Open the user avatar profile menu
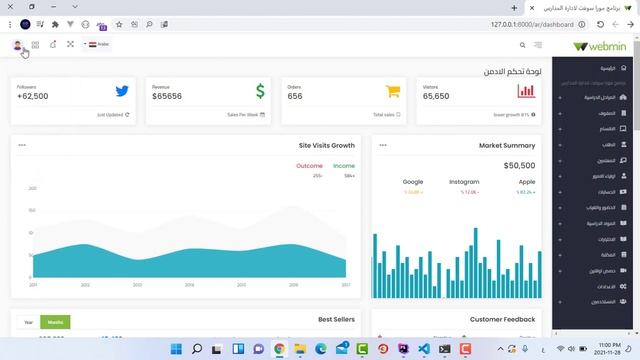Screen dimensions: 640x360 [17, 45]
